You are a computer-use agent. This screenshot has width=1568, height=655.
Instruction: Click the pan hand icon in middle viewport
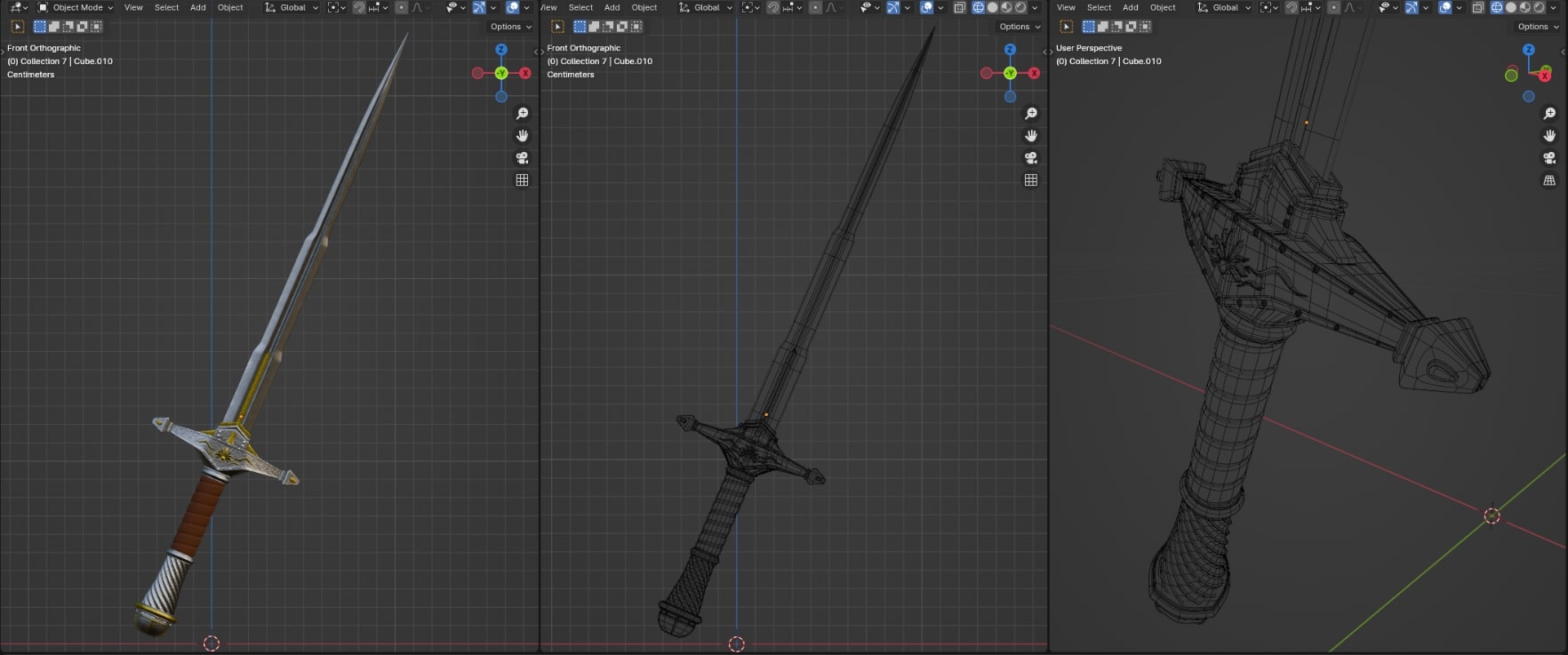pos(1031,136)
